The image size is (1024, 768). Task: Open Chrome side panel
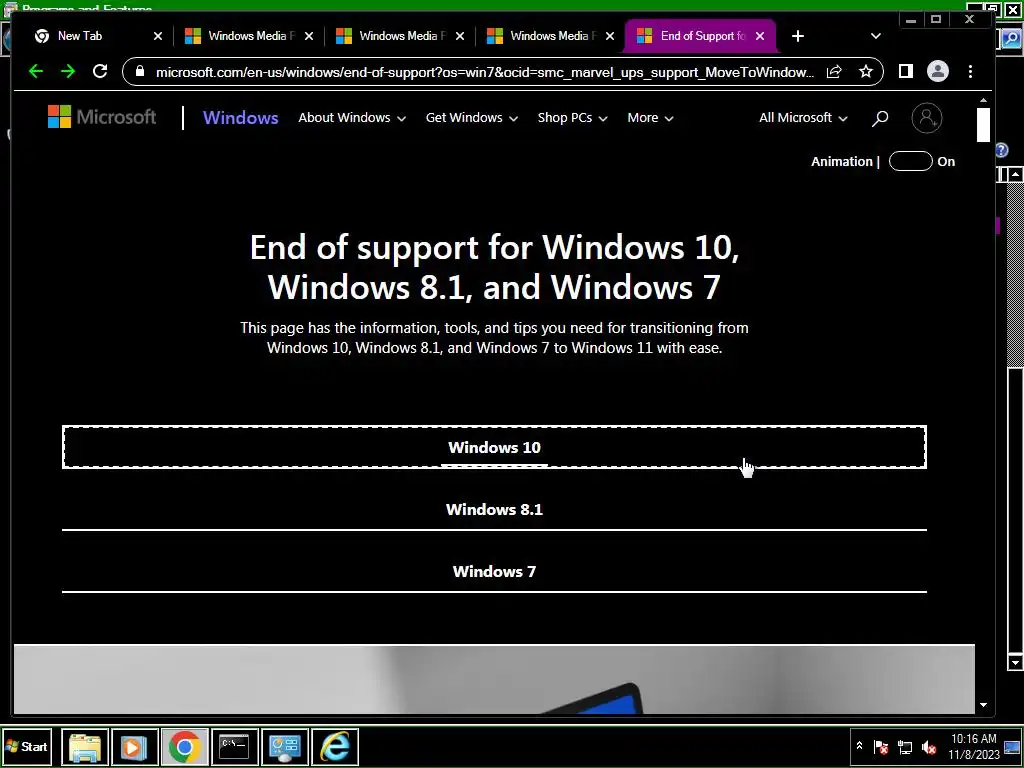pos(906,71)
